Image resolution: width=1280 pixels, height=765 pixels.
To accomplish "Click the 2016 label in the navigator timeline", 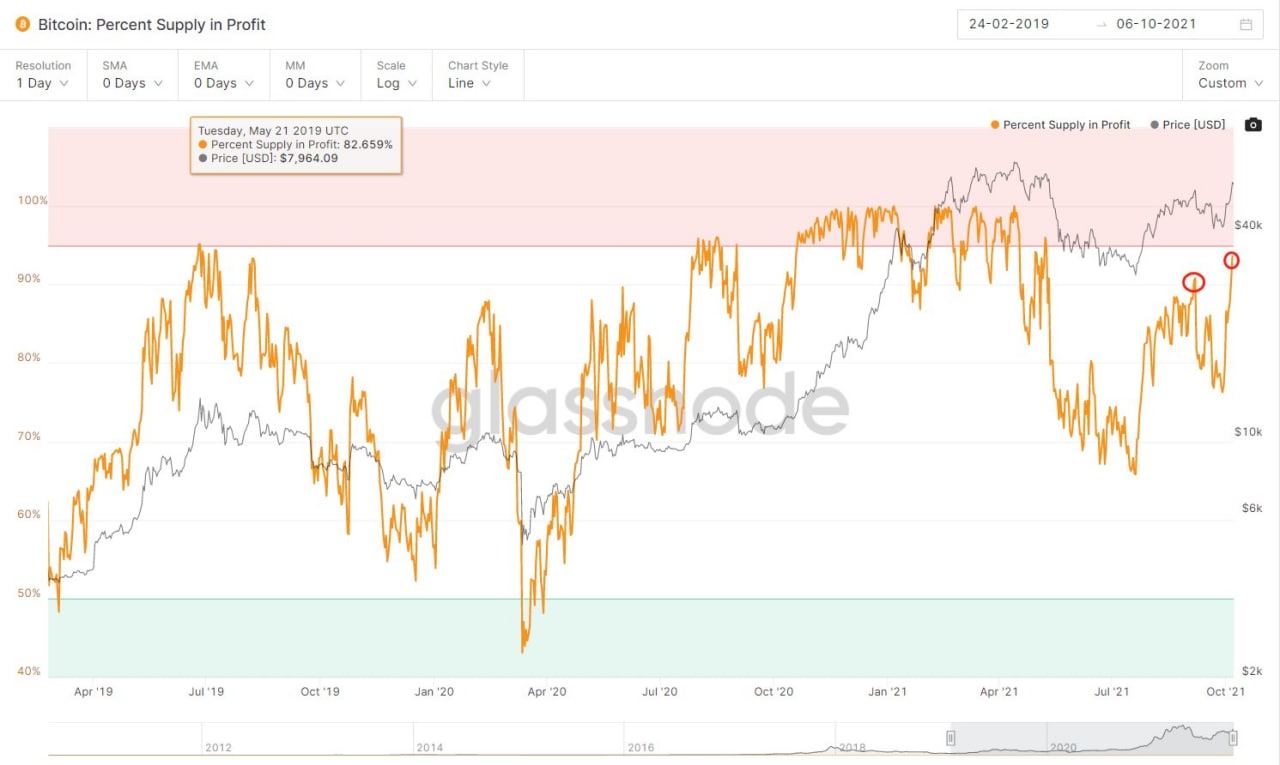I will pos(641,747).
